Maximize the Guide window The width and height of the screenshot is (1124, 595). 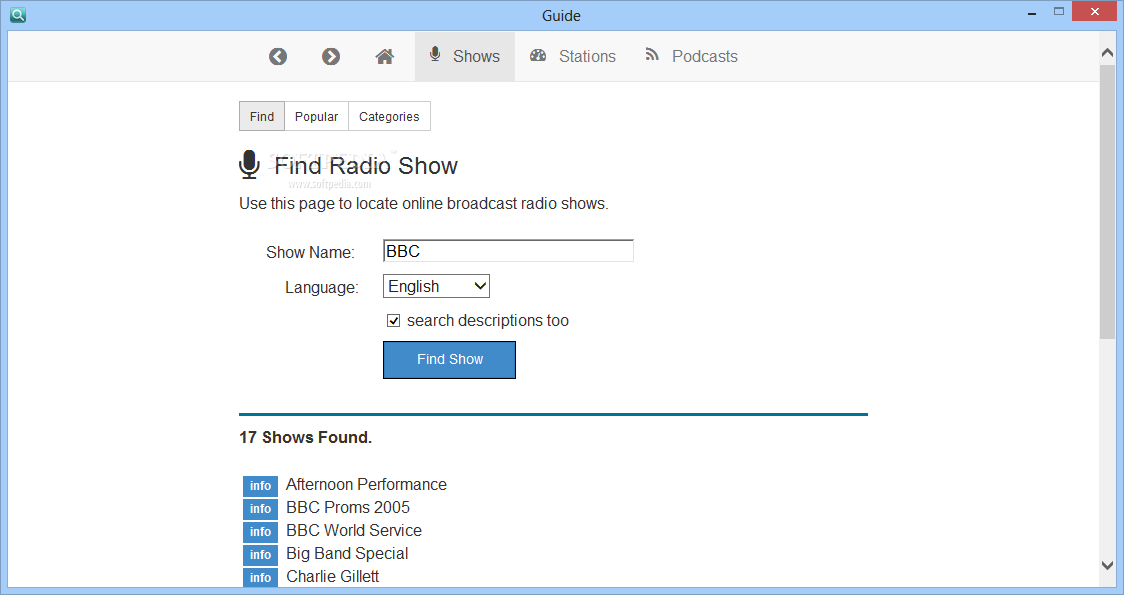click(1059, 11)
